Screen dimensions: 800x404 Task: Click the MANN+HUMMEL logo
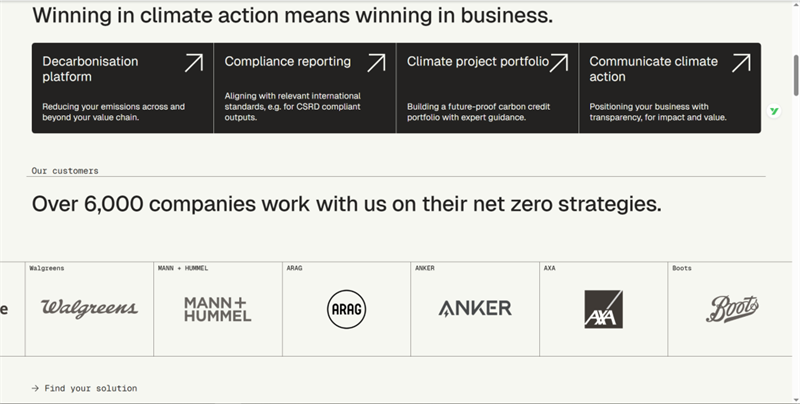tap(217, 309)
